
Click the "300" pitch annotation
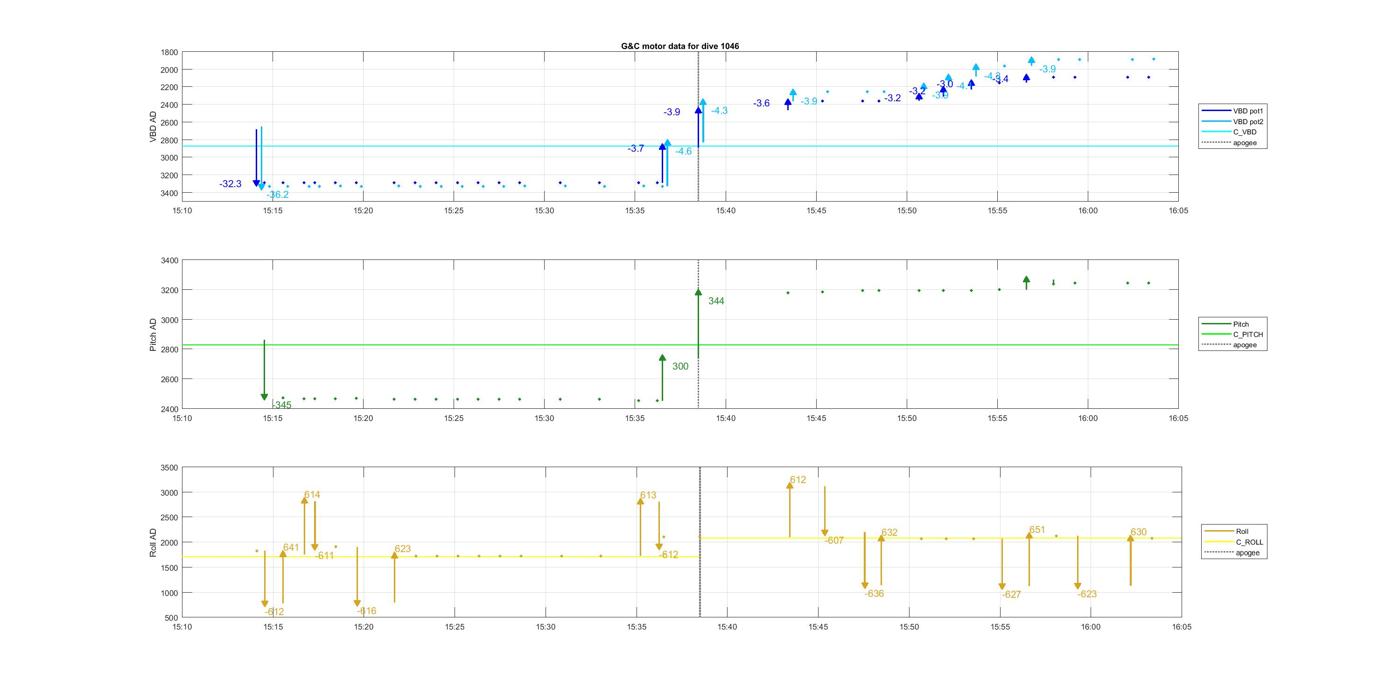tap(680, 366)
